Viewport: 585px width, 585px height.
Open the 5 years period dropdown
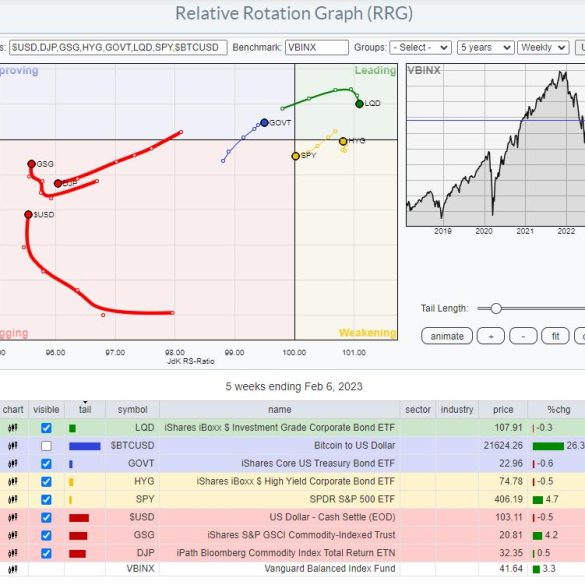(486, 48)
